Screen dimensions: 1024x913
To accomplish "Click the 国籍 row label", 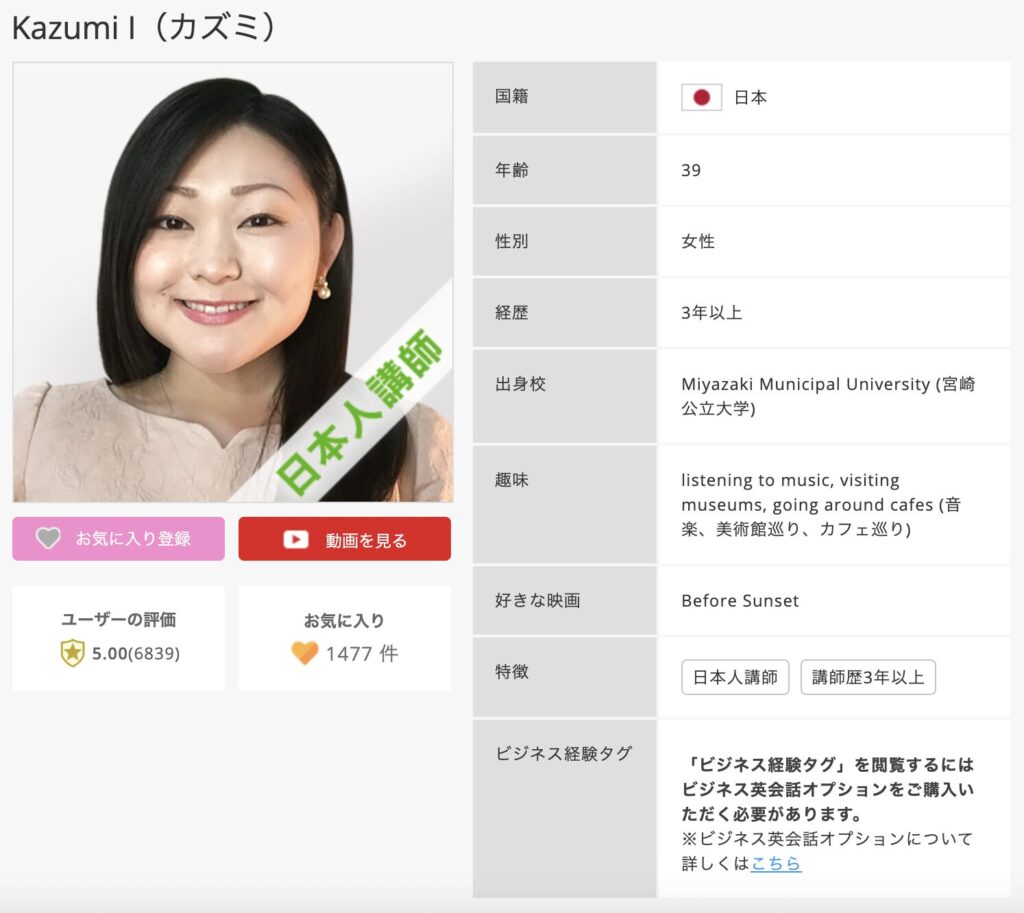I will tap(511, 97).
